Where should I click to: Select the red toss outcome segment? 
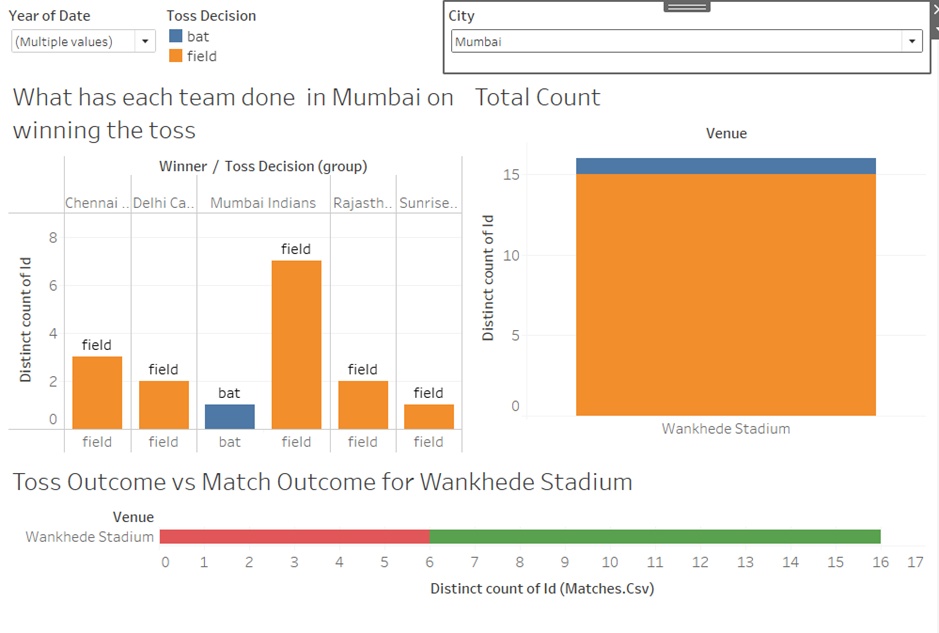[295, 535]
